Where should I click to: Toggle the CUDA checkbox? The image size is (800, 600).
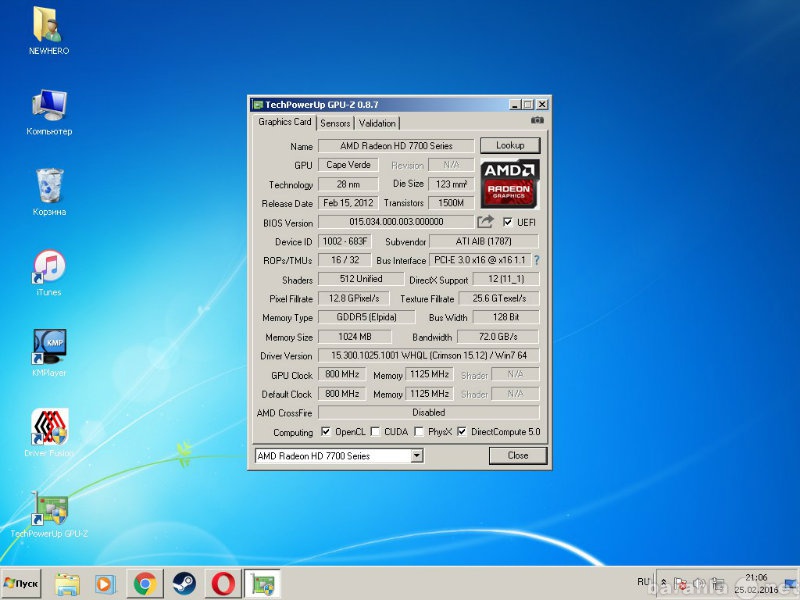[375, 432]
